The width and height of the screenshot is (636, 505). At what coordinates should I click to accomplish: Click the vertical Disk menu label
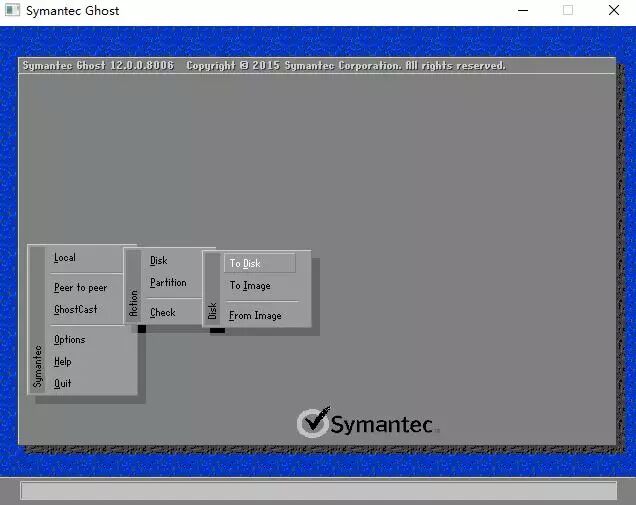click(x=212, y=311)
